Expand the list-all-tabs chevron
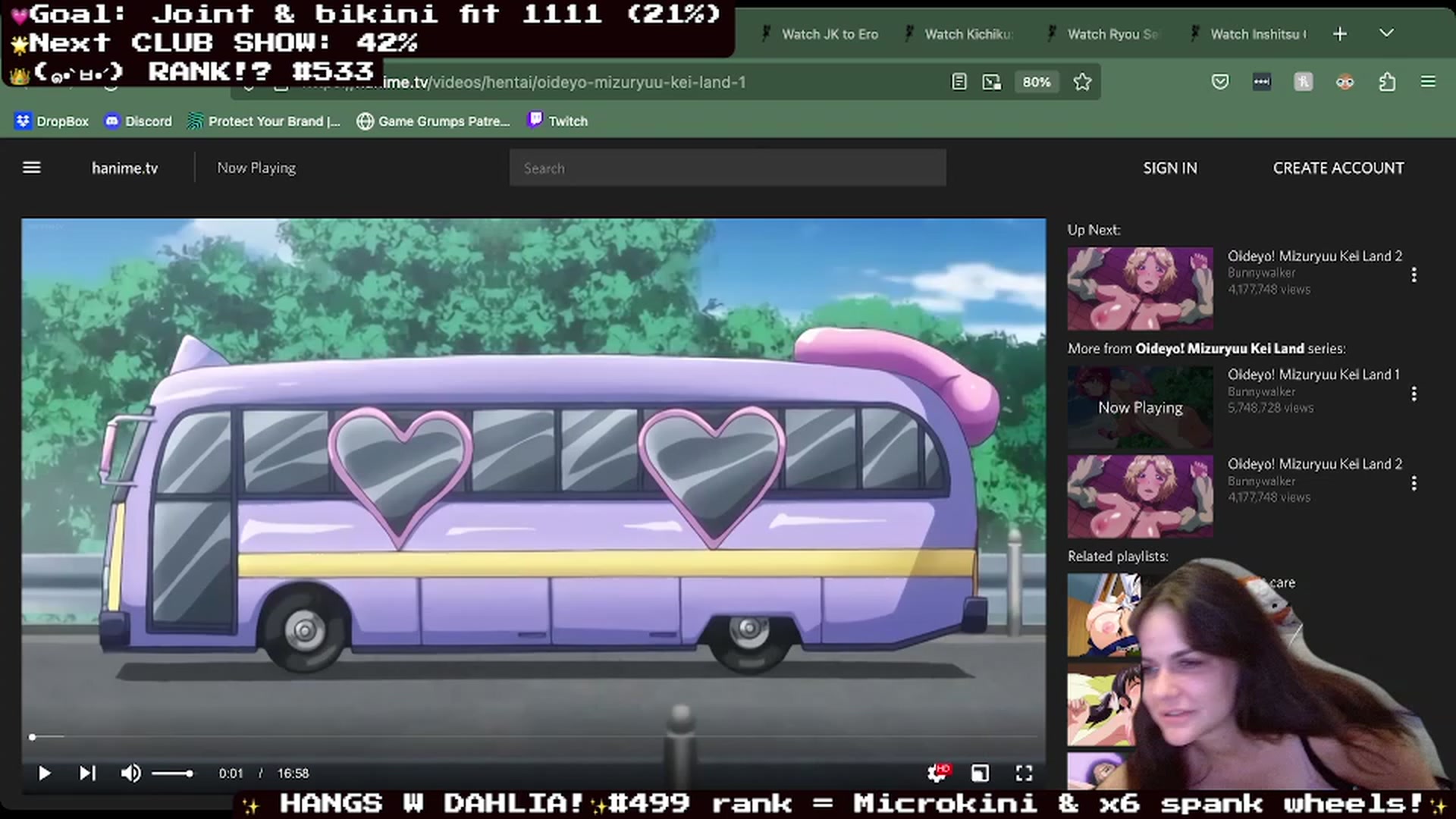The image size is (1456, 819). tap(1386, 33)
